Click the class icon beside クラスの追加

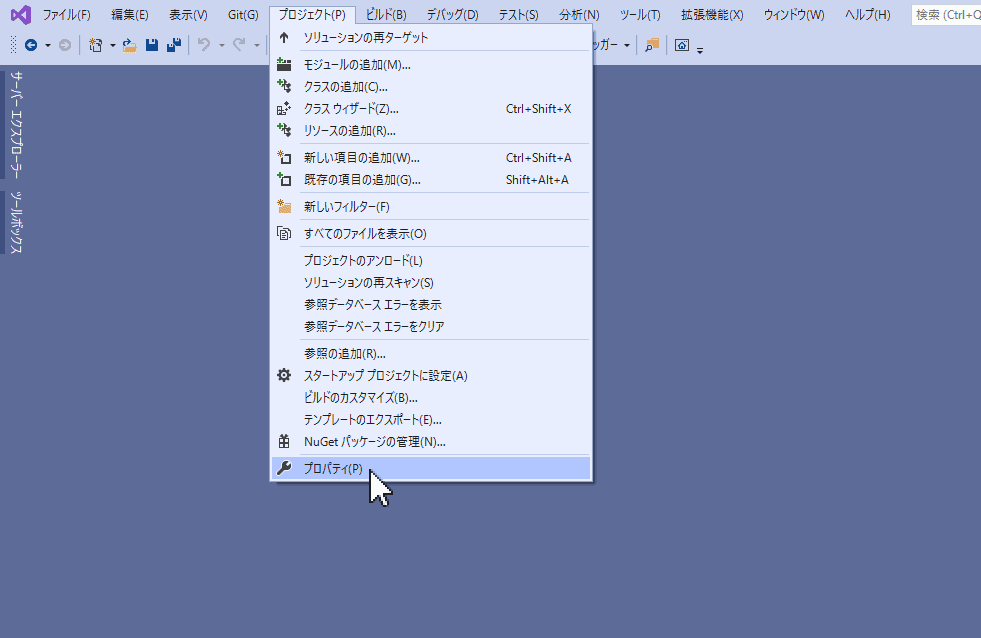coord(284,86)
